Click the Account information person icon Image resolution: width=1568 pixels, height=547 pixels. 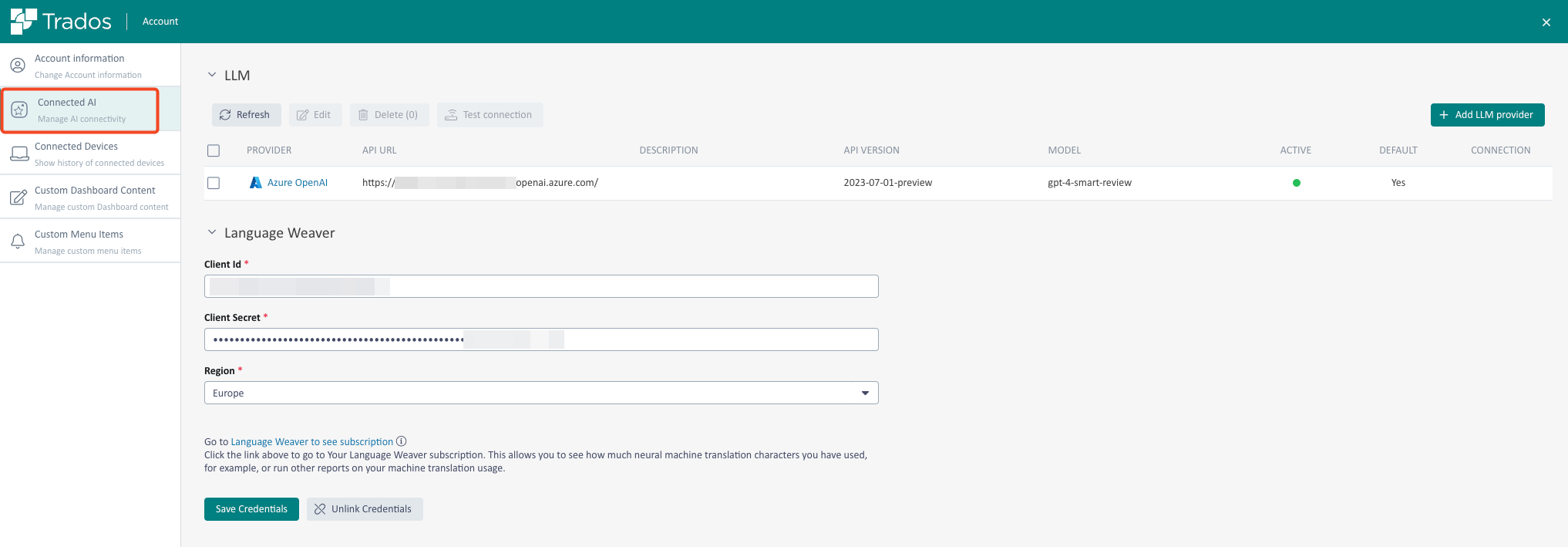[18, 66]
